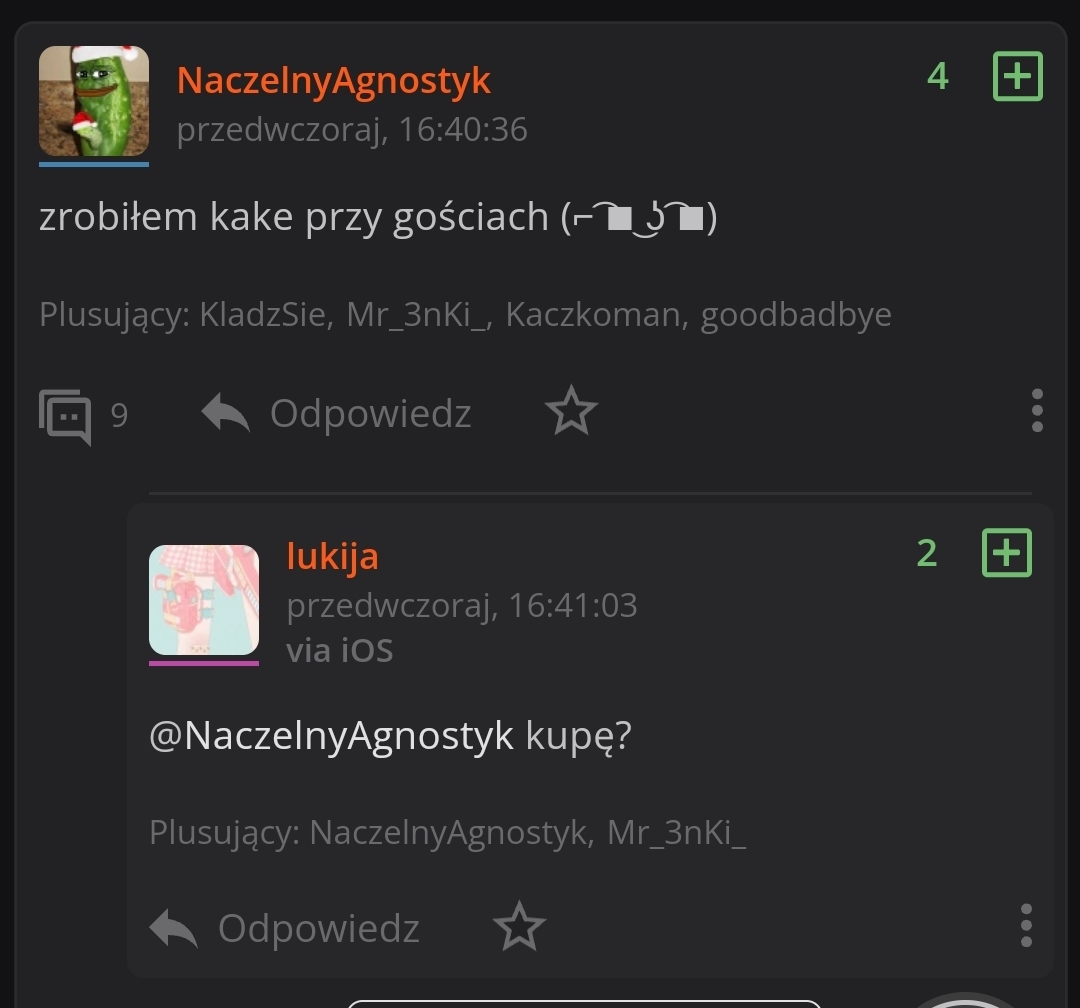Open three-dot menu on main post
The image size is (1080, 1008).
click(x=1037, y=411)
